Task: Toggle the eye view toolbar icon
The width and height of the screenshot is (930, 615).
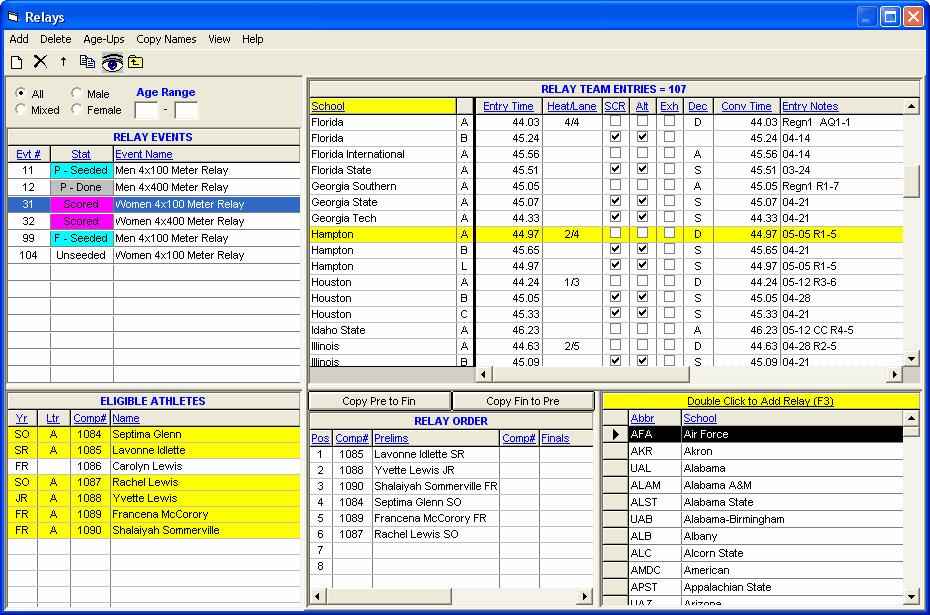Action: click(112, 62)
